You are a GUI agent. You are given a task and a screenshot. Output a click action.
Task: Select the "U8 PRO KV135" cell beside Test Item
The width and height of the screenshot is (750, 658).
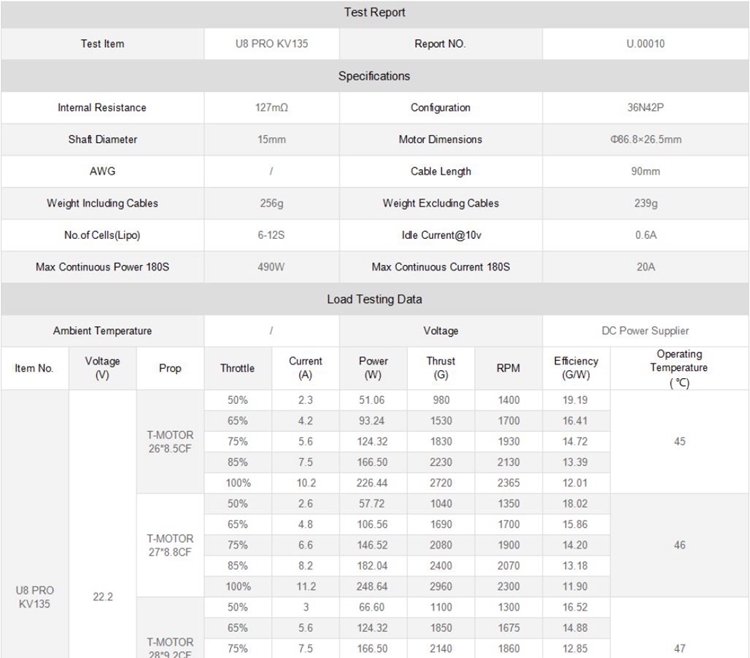[x=271, y=44]
